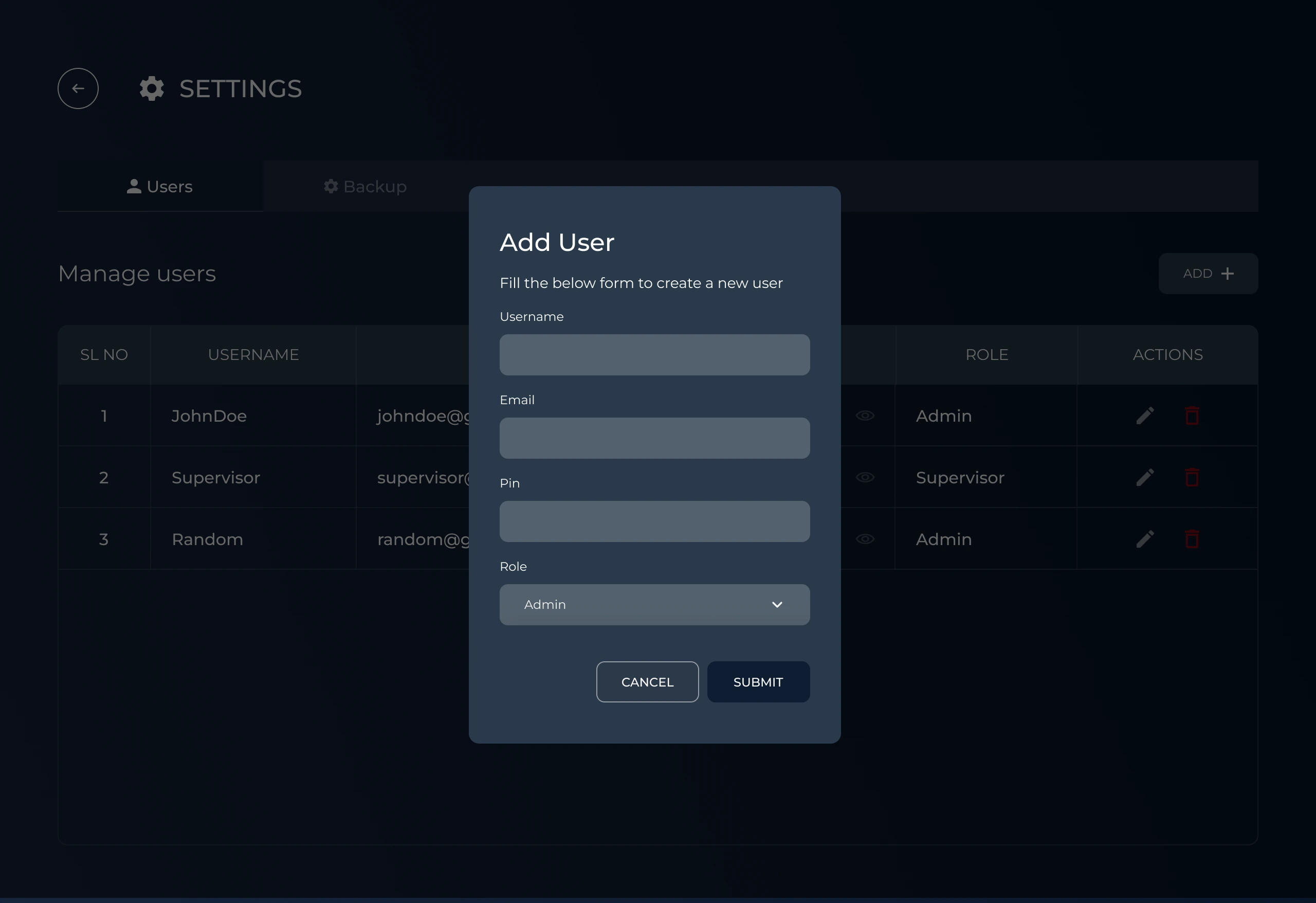Select the Random username cell
This screenshot has width=1316, height=903.
point(253,539)
